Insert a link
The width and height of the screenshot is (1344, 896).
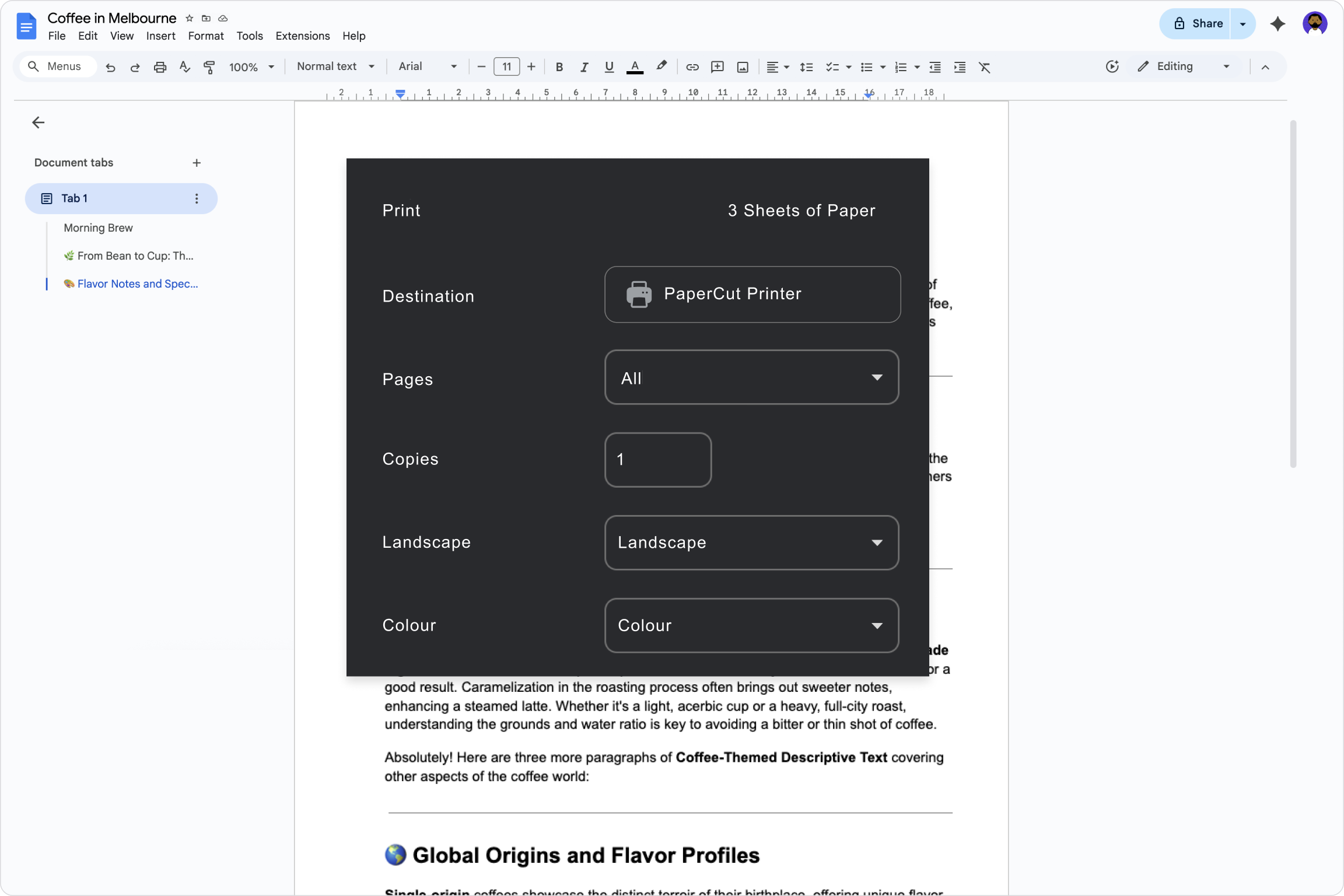(692, 66)
